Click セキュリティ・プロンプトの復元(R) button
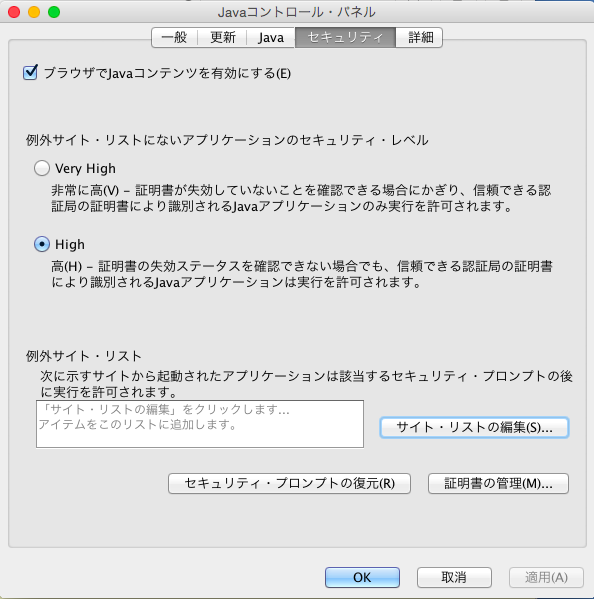 tap(289, 484)
